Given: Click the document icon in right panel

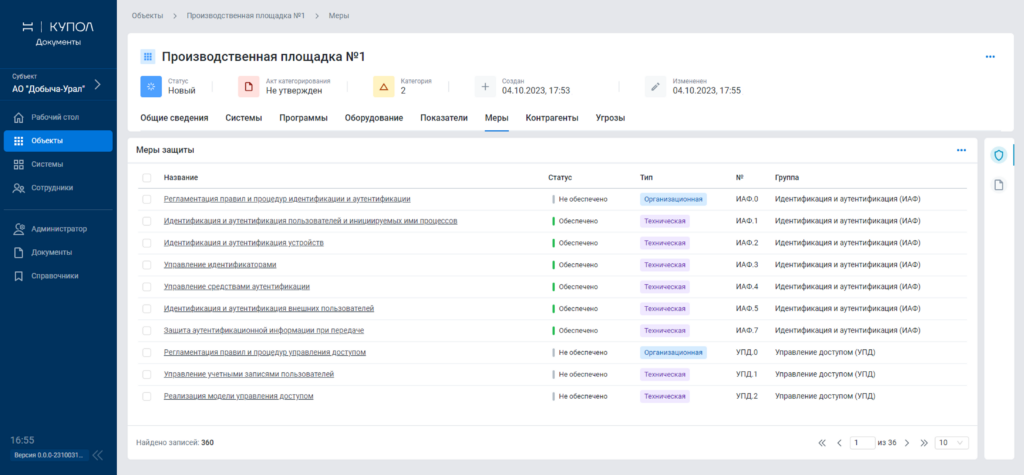Looking at the screenshot, I should [x=998, y=185].
